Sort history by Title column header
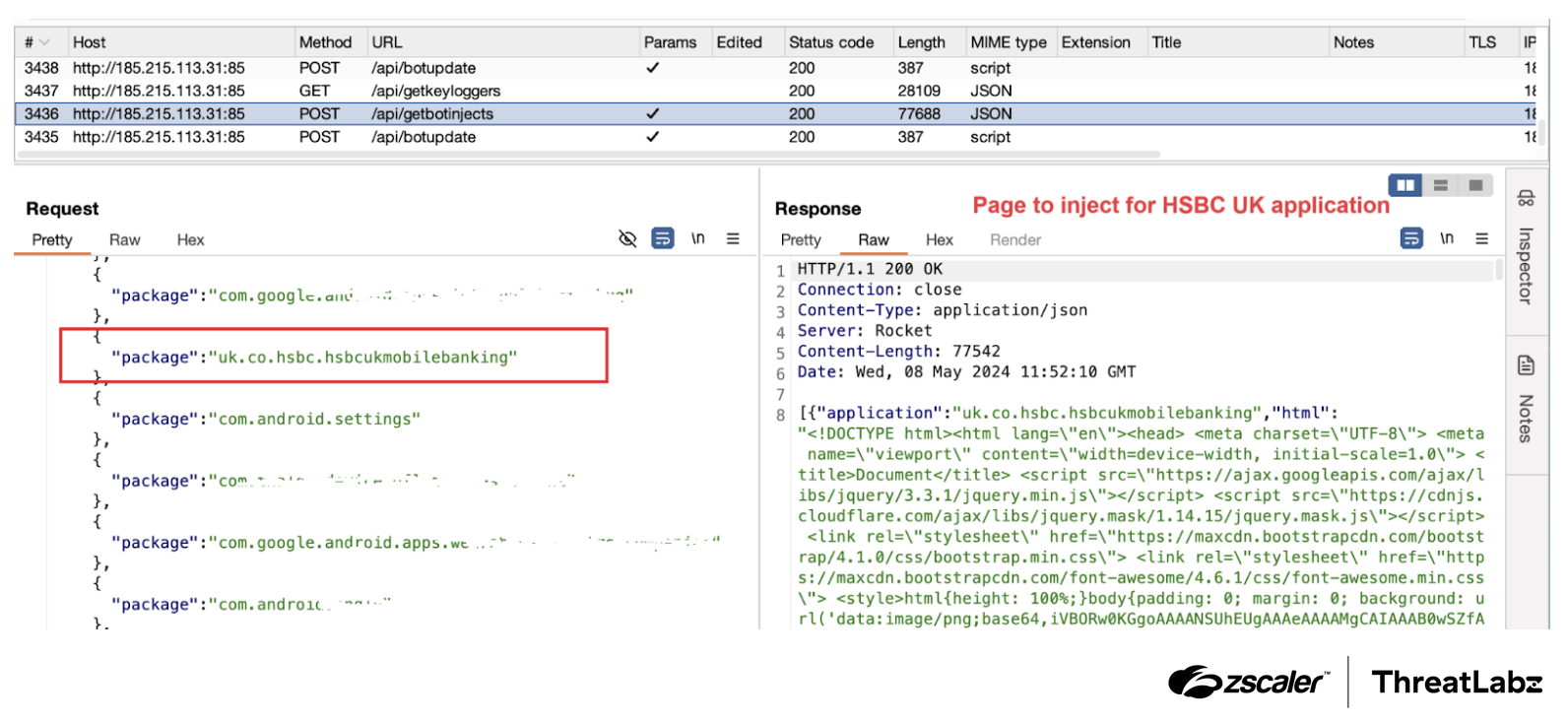 (1238, 42)
